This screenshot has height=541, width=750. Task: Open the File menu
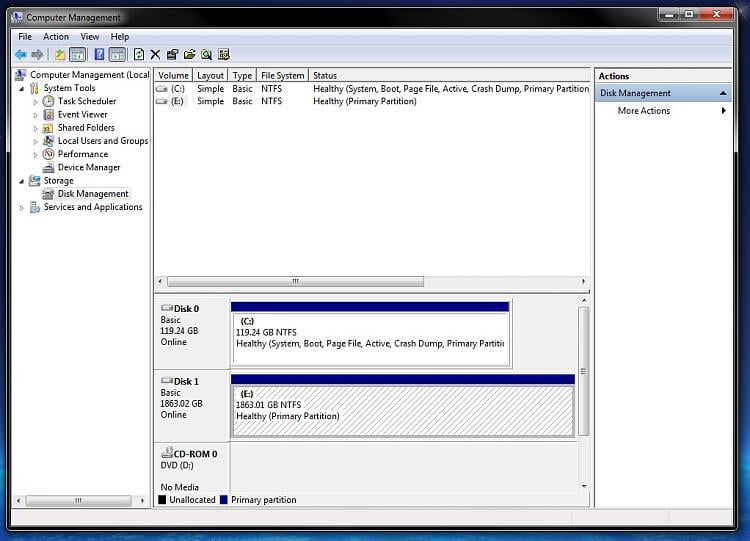tap(25, 37)
